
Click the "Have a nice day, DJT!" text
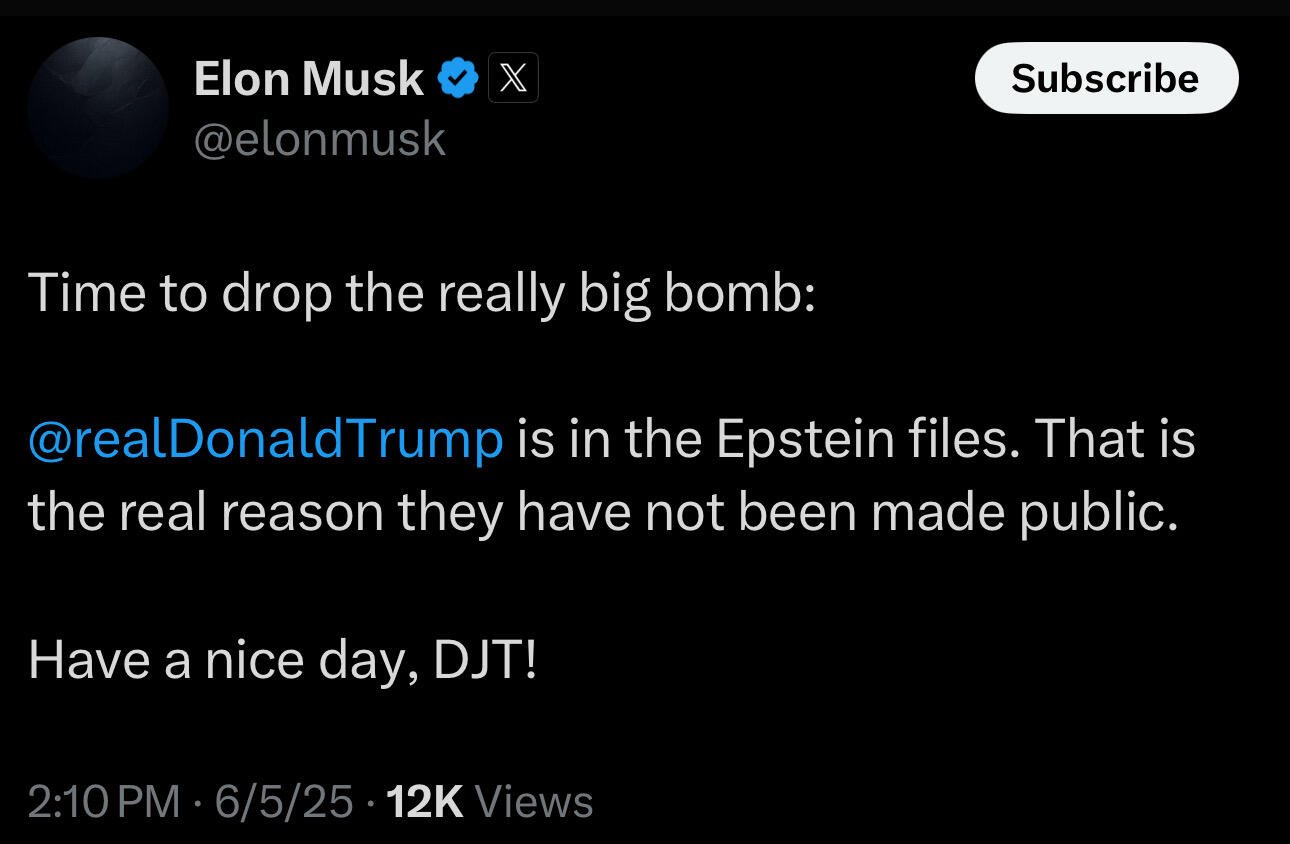pos(283,660)
